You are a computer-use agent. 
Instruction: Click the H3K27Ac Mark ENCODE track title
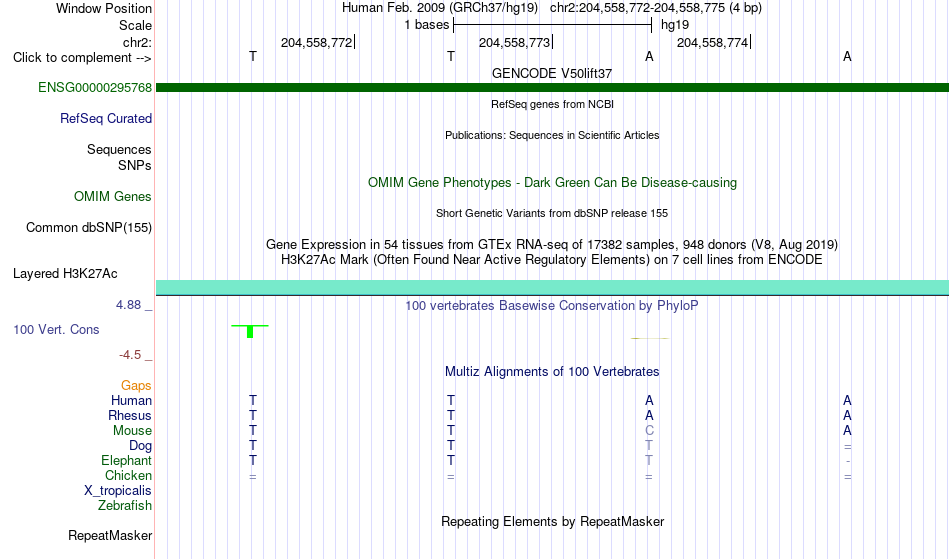pos(552,260)
